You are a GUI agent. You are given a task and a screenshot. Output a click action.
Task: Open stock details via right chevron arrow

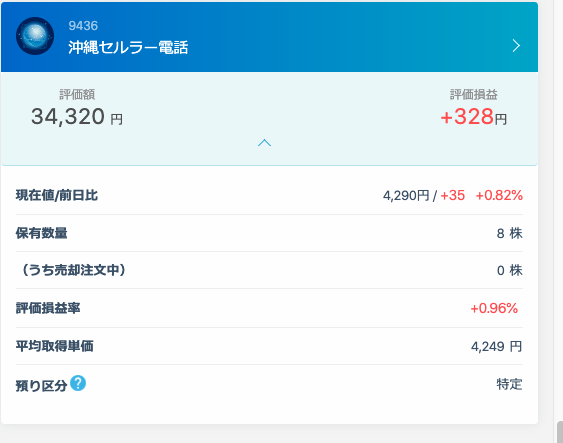click(516, 46)
